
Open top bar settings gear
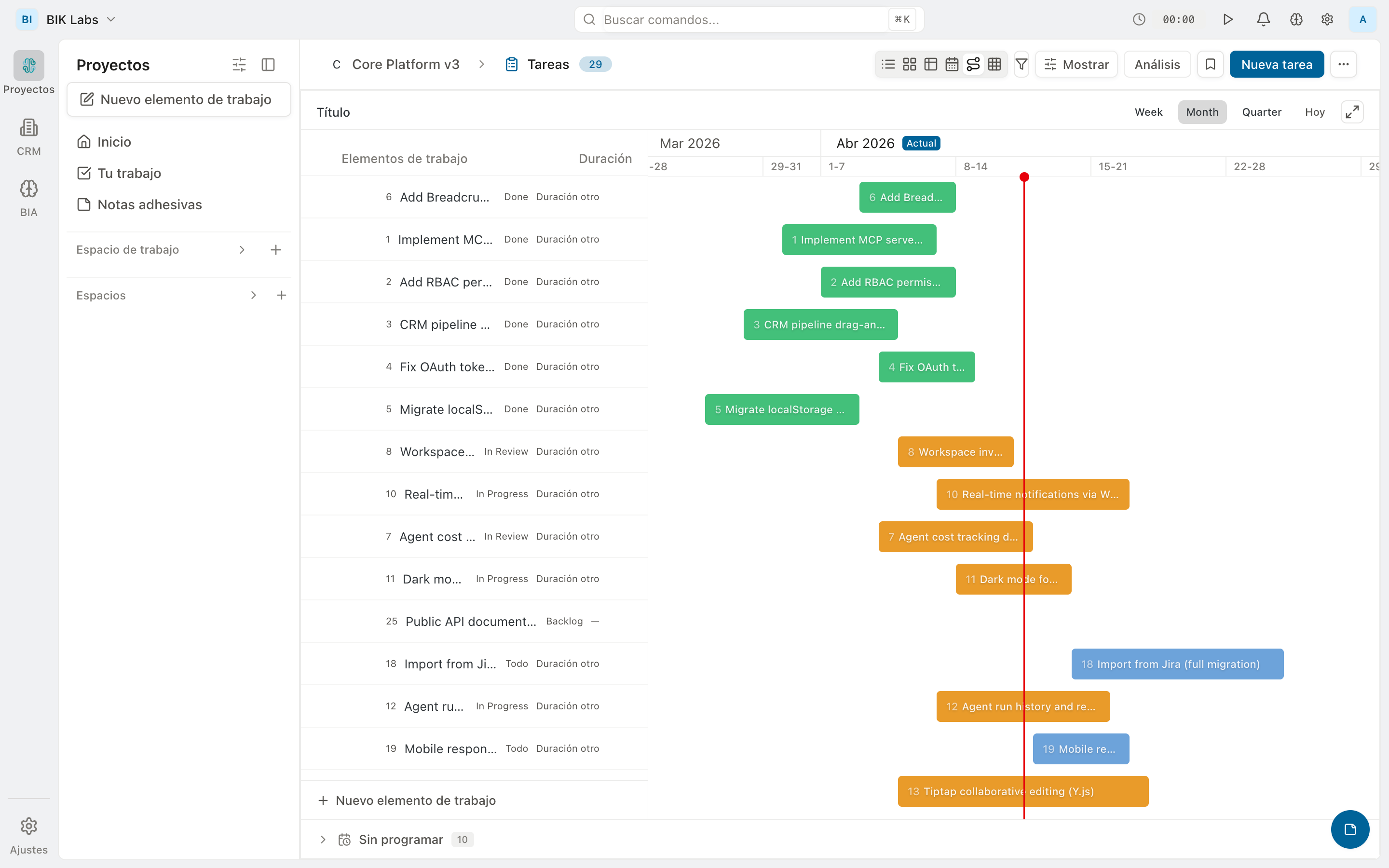(1327, 19)
